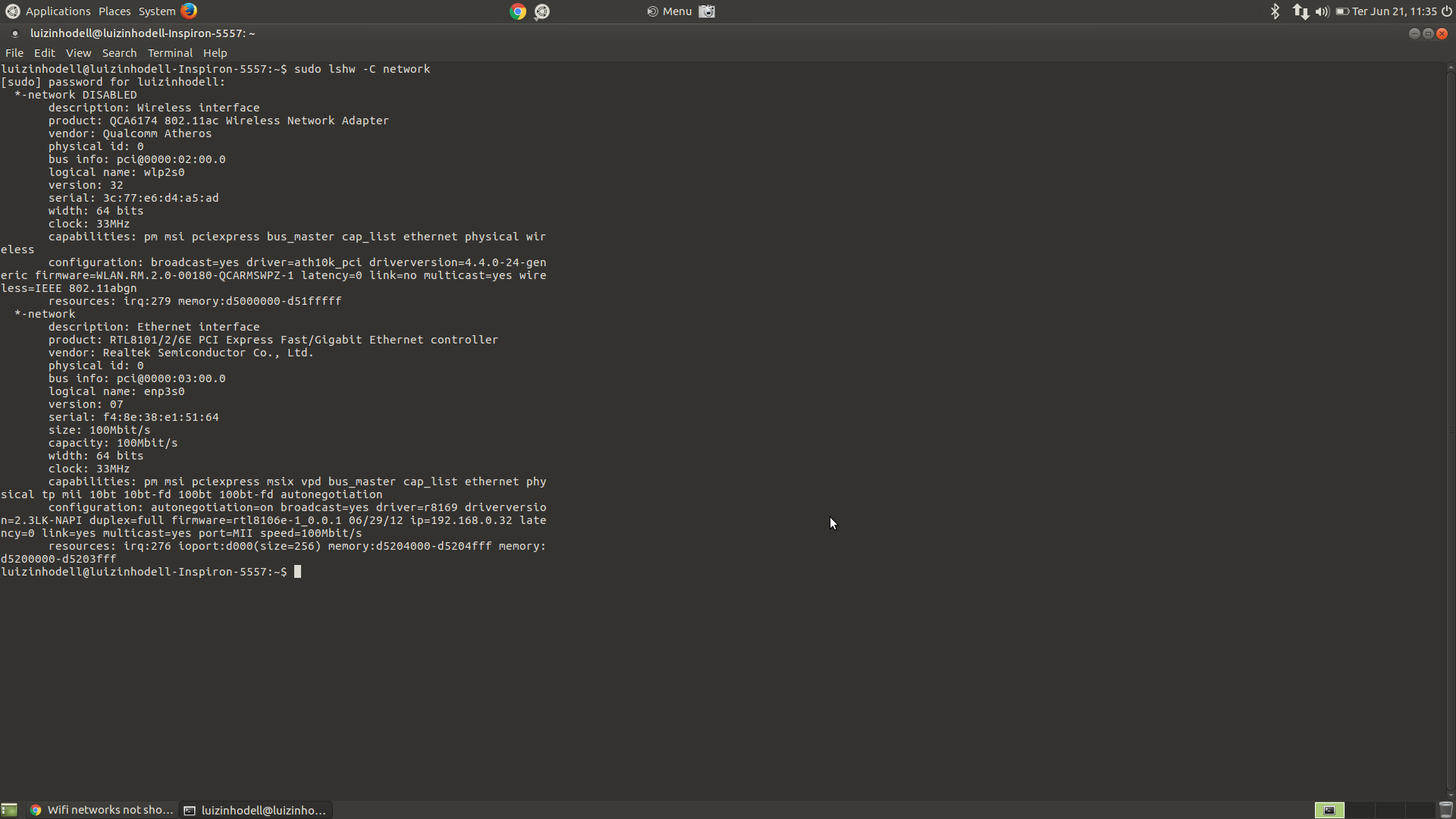Open the sound volume indicator
This screenshot has height=819, width=1456.
tap(1323, 11)
